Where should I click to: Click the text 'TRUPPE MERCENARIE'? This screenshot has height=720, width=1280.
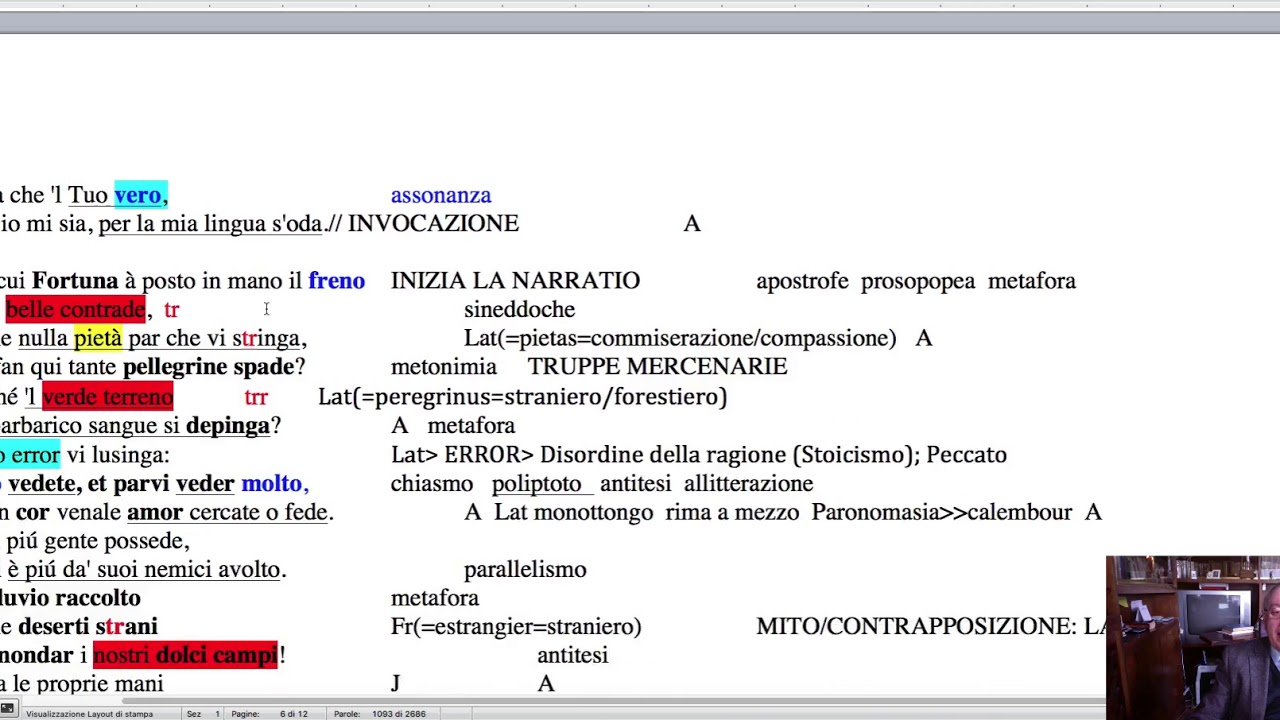click(657, 367)
